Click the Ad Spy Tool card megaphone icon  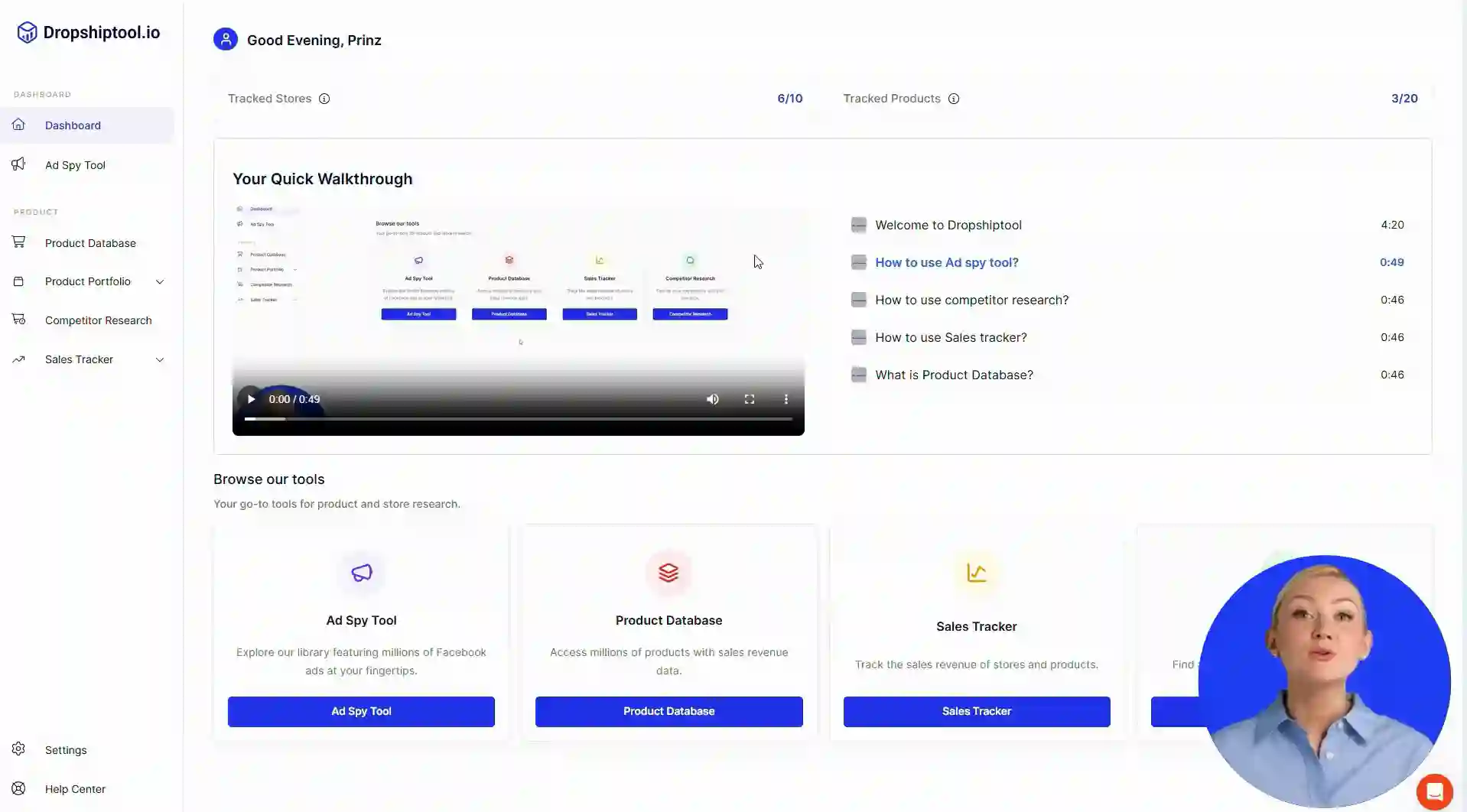click(361, 573)
